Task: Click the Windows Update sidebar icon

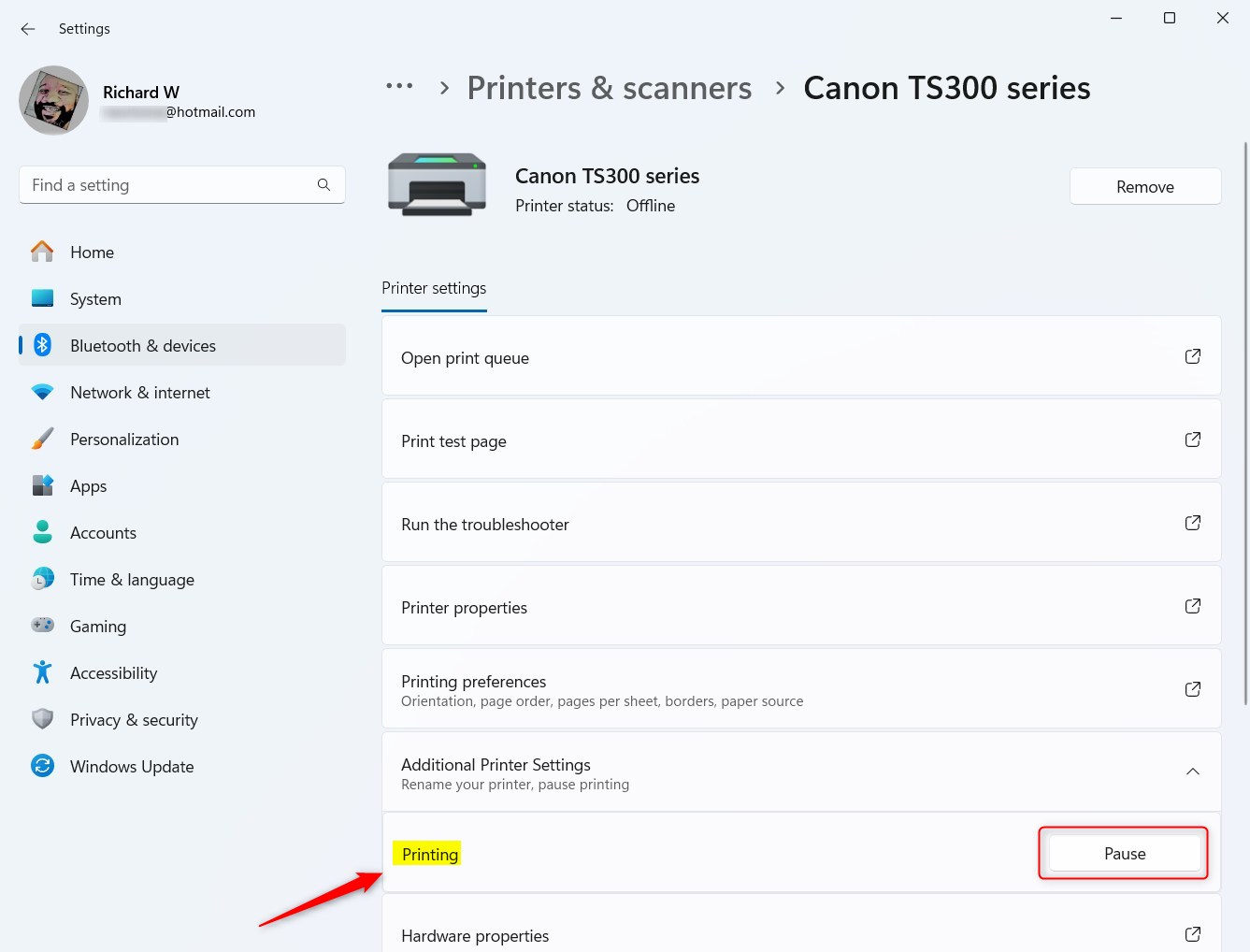Action: [x=42, y=766]
